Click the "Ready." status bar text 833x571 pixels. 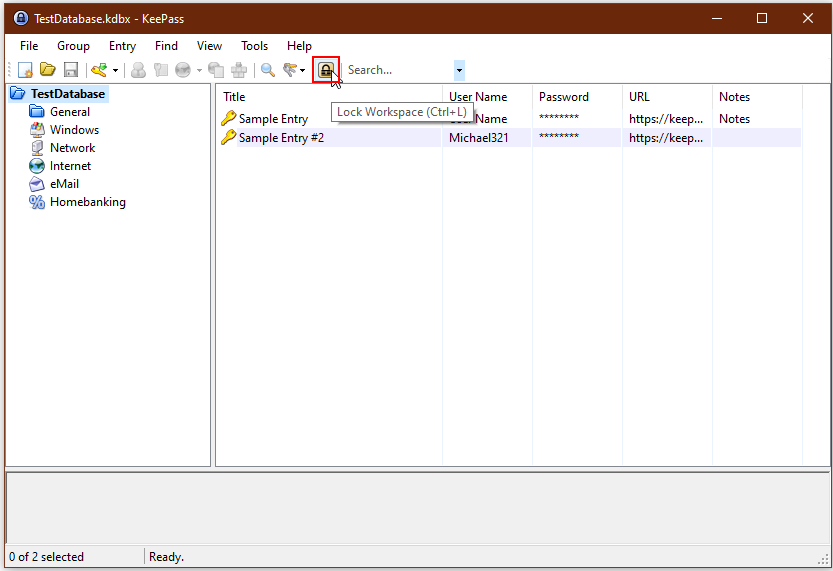[166, 557]
